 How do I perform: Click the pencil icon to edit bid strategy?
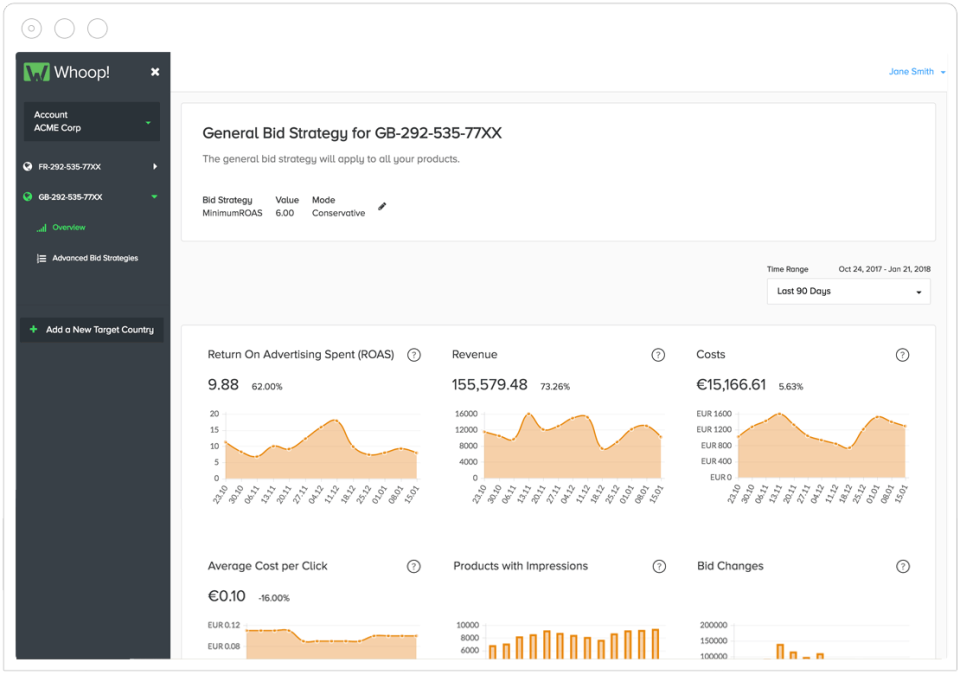[382, 207]
